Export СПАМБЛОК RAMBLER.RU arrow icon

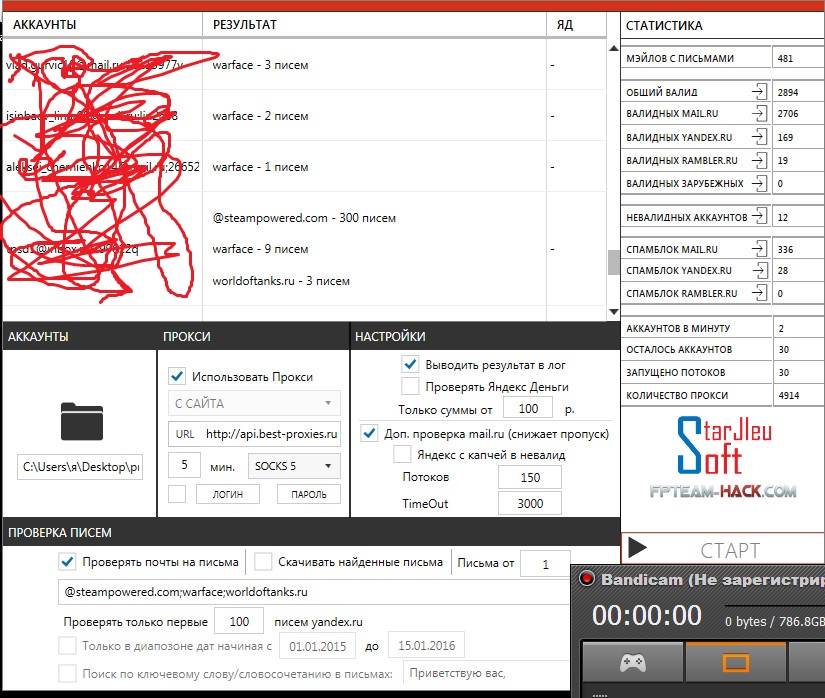coord(759,293)
